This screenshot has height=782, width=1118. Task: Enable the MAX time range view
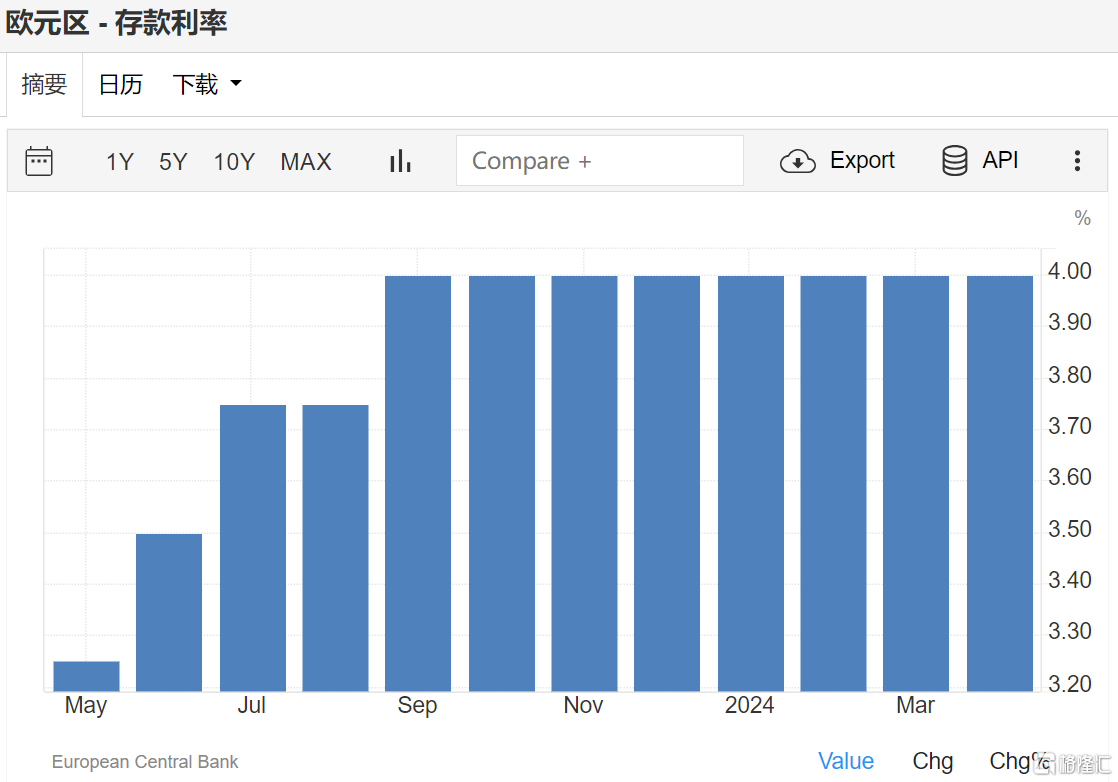[306, 161]
